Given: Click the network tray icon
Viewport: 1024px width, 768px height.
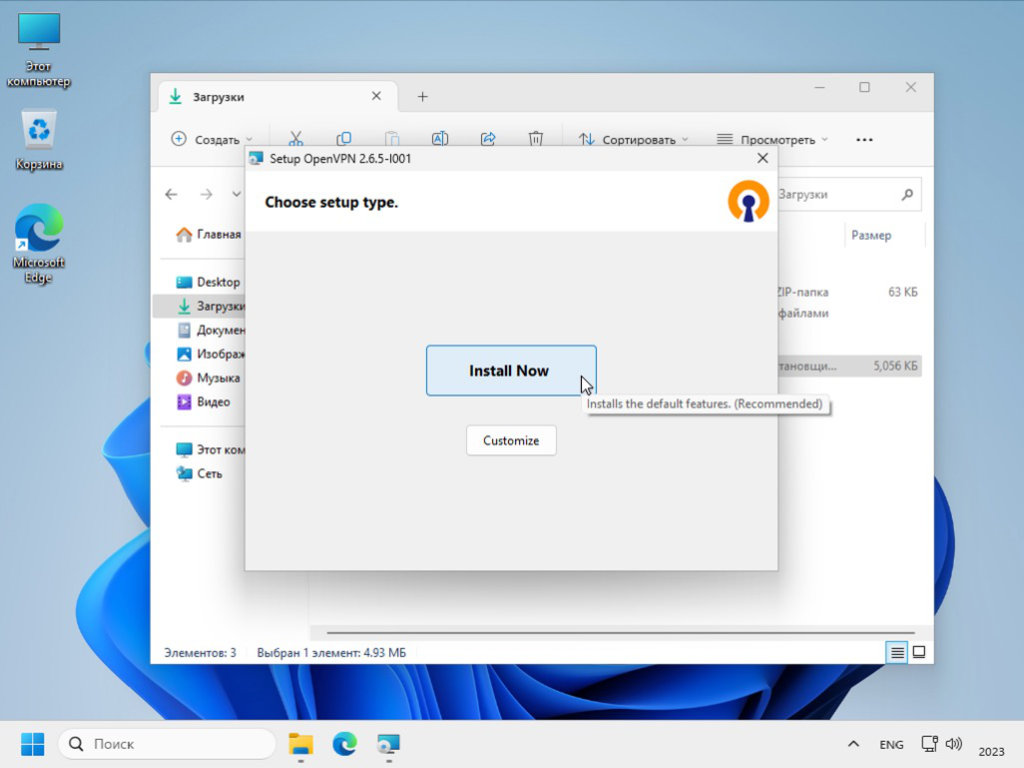Looking at the screenshot, I should pos(929,744).
